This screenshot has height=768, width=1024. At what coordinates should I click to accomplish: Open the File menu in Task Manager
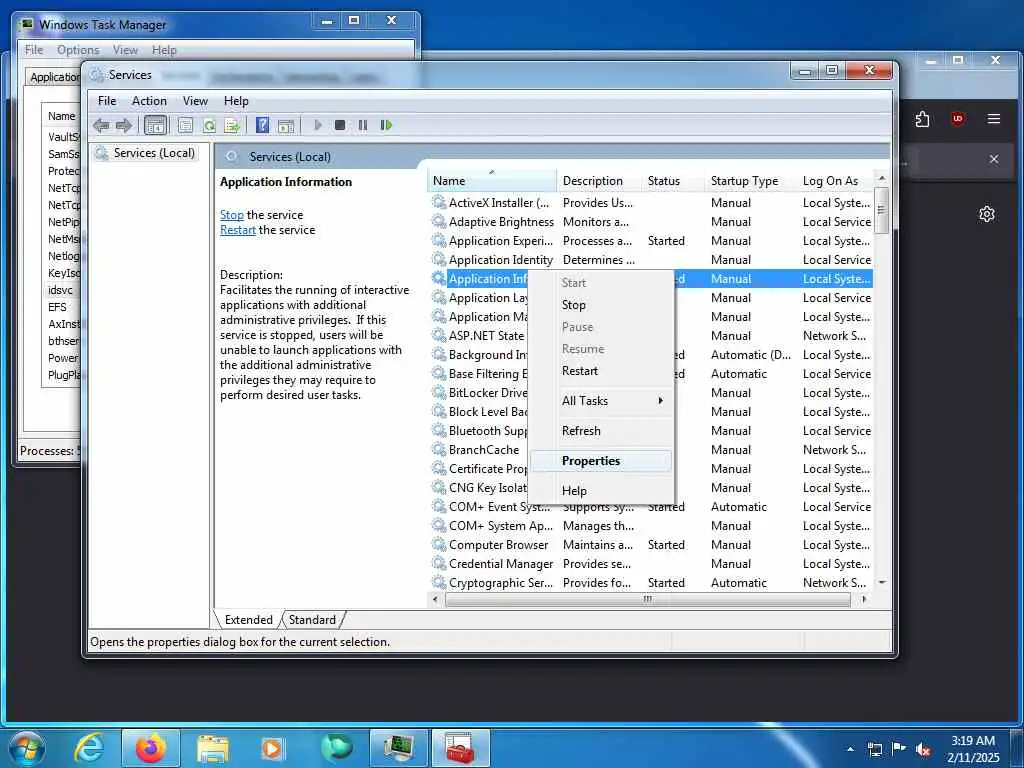(33, 50)
